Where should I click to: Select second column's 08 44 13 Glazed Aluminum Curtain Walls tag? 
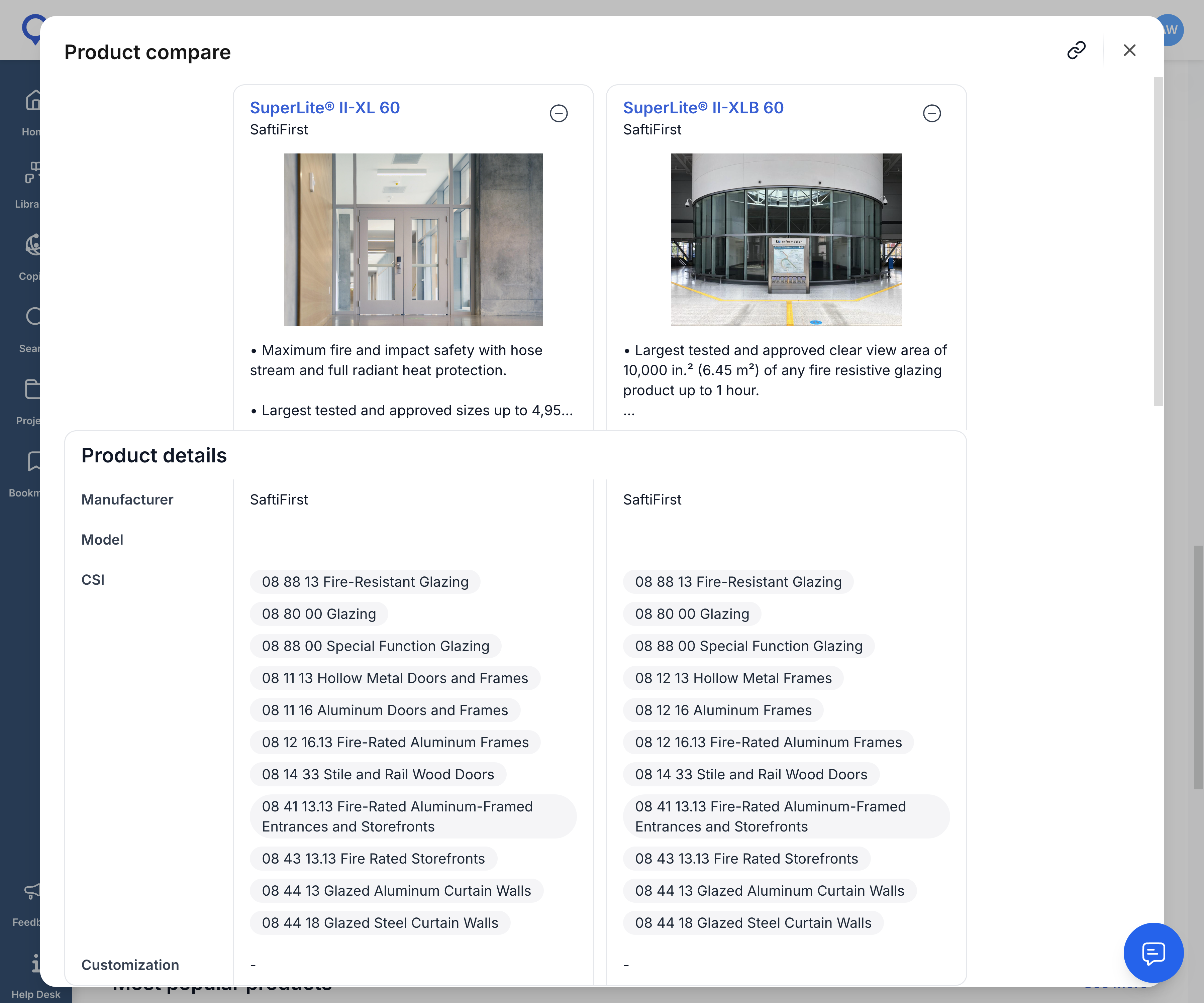point(770,891)
